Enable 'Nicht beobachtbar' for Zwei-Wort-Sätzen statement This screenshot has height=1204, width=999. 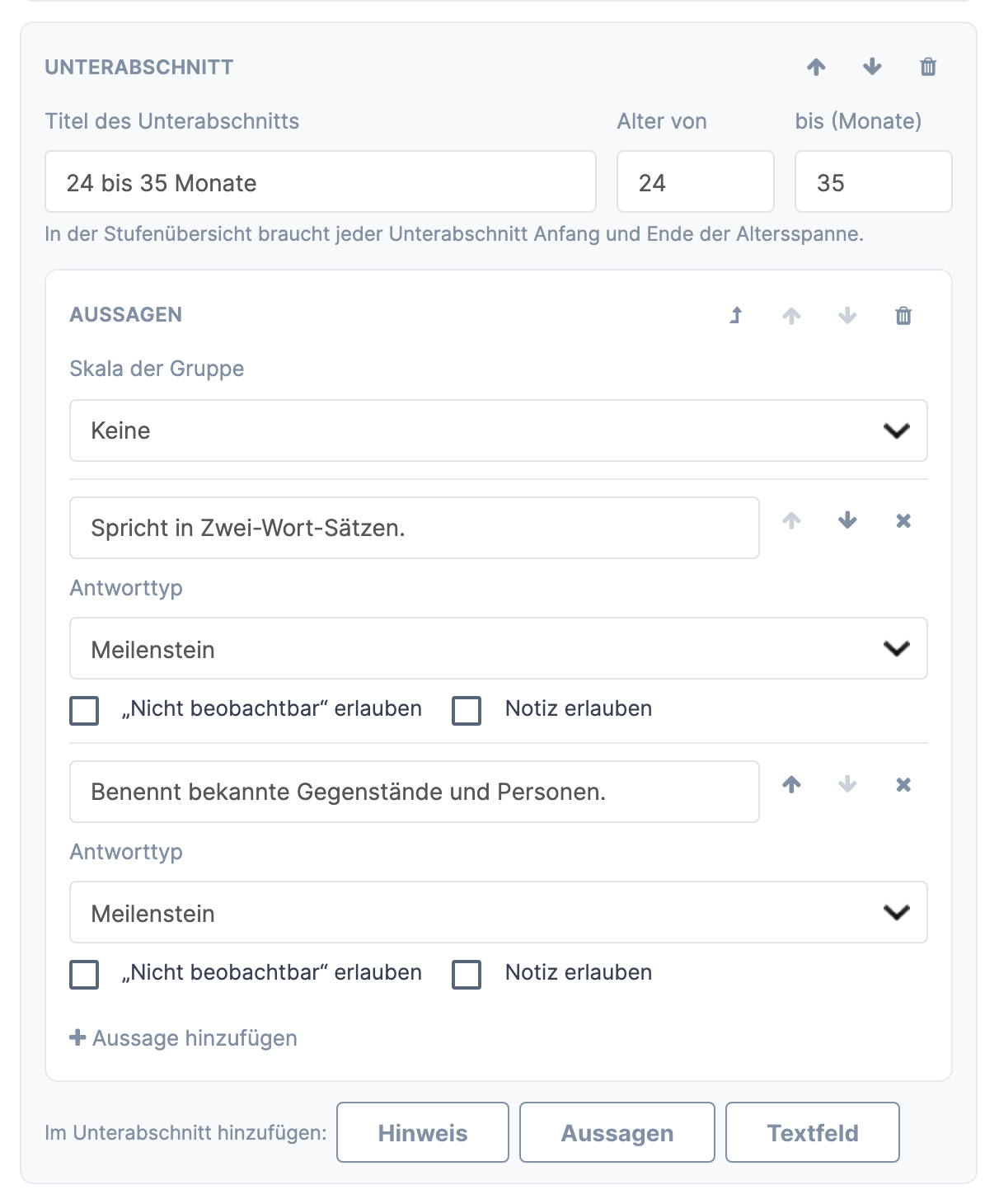(x=84, y=710)
